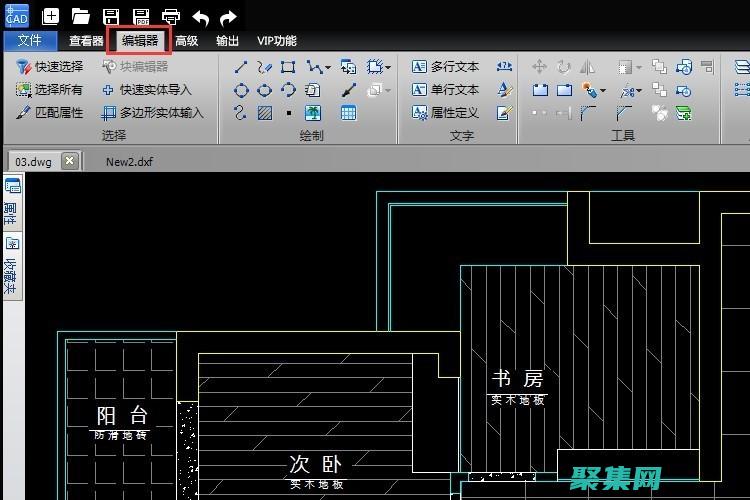This screenshot has width=750, height=500.
Task: Open the 属性 side panel
Action: [x=12, y=202]
